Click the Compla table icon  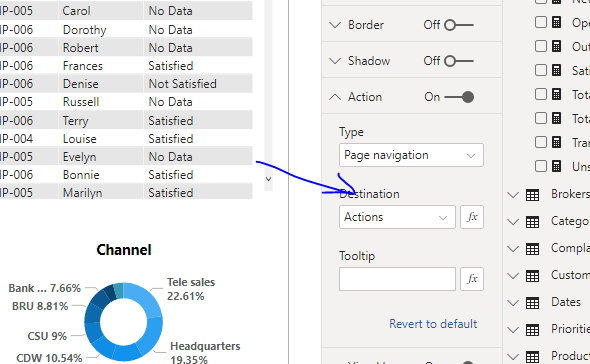pyautogui.click(x=532, y=249)
